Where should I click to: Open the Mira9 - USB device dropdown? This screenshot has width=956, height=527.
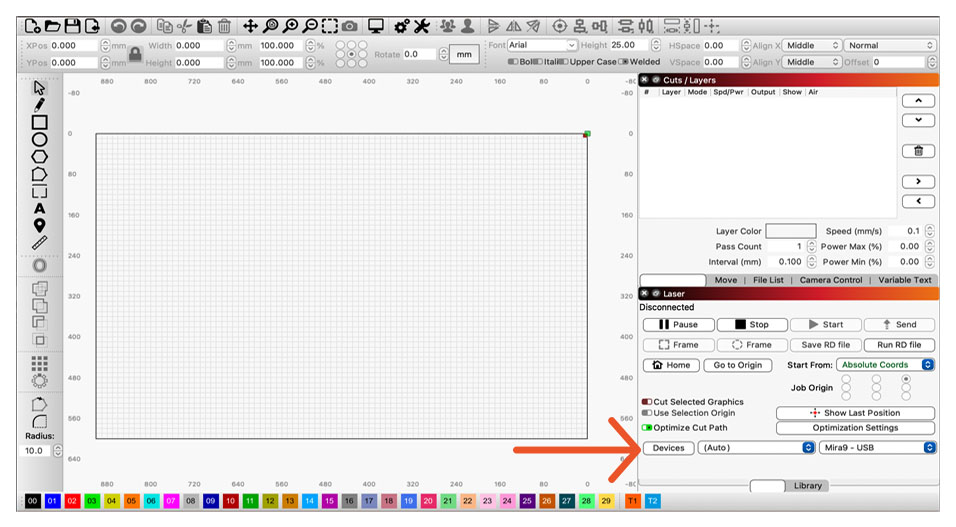877,448
